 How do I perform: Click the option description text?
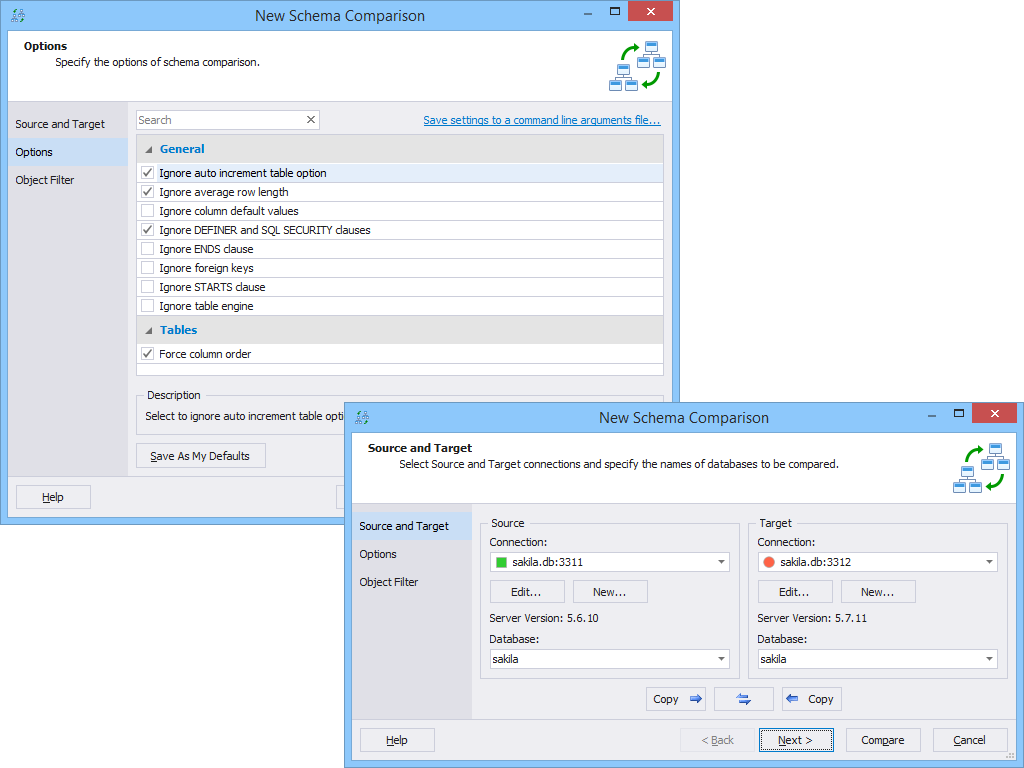coord(244,416)
